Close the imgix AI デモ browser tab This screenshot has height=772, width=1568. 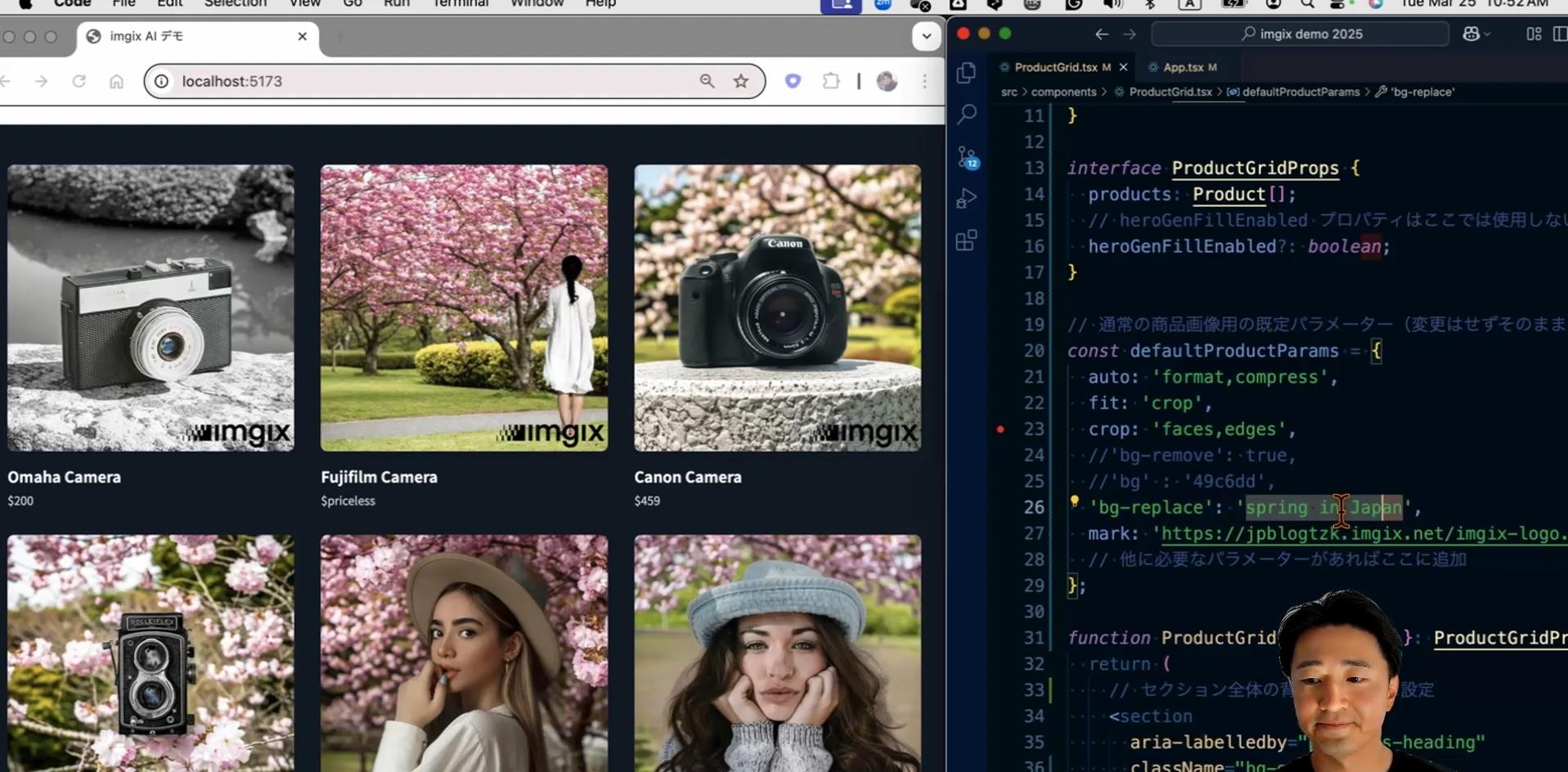click(x=302, y=37)
